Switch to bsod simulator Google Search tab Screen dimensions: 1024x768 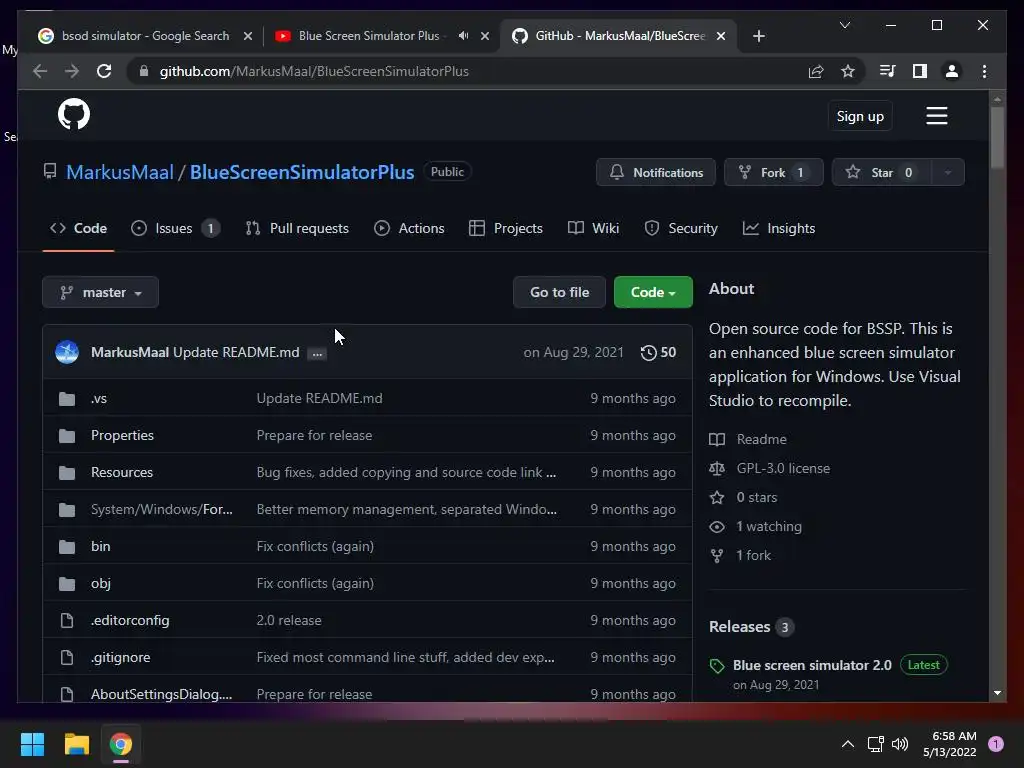145,36
